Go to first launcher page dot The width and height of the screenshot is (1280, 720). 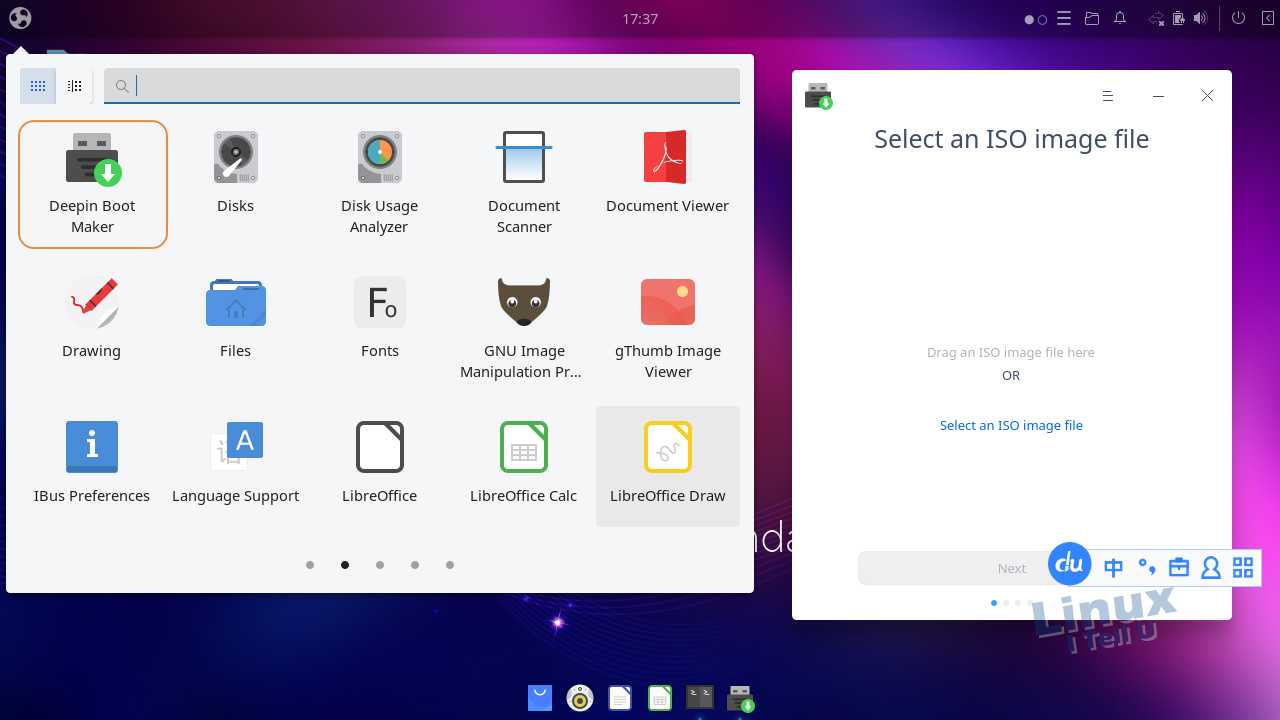[310, 565]
